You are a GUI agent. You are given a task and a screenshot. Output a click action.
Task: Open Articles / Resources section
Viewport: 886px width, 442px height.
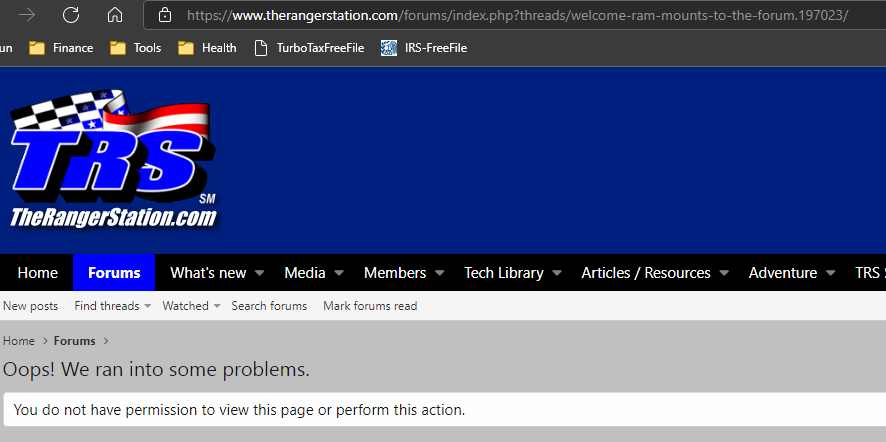coord(646,273)
